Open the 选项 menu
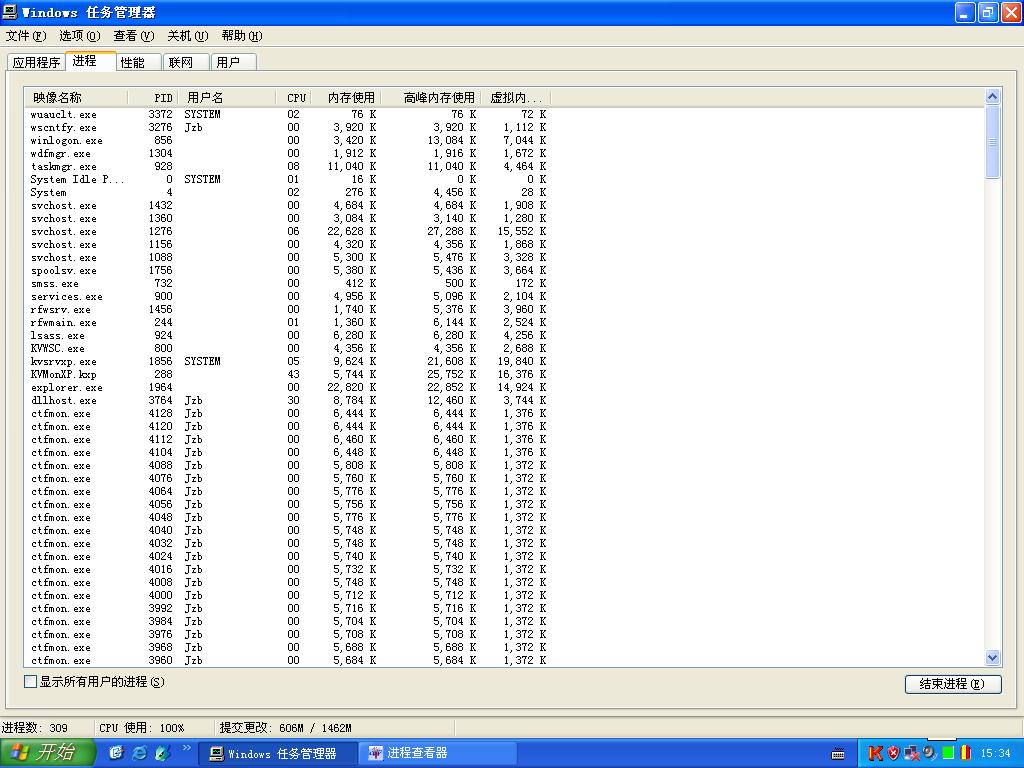The height and width of the screenshot is (768, 1024). pos(80,36)
